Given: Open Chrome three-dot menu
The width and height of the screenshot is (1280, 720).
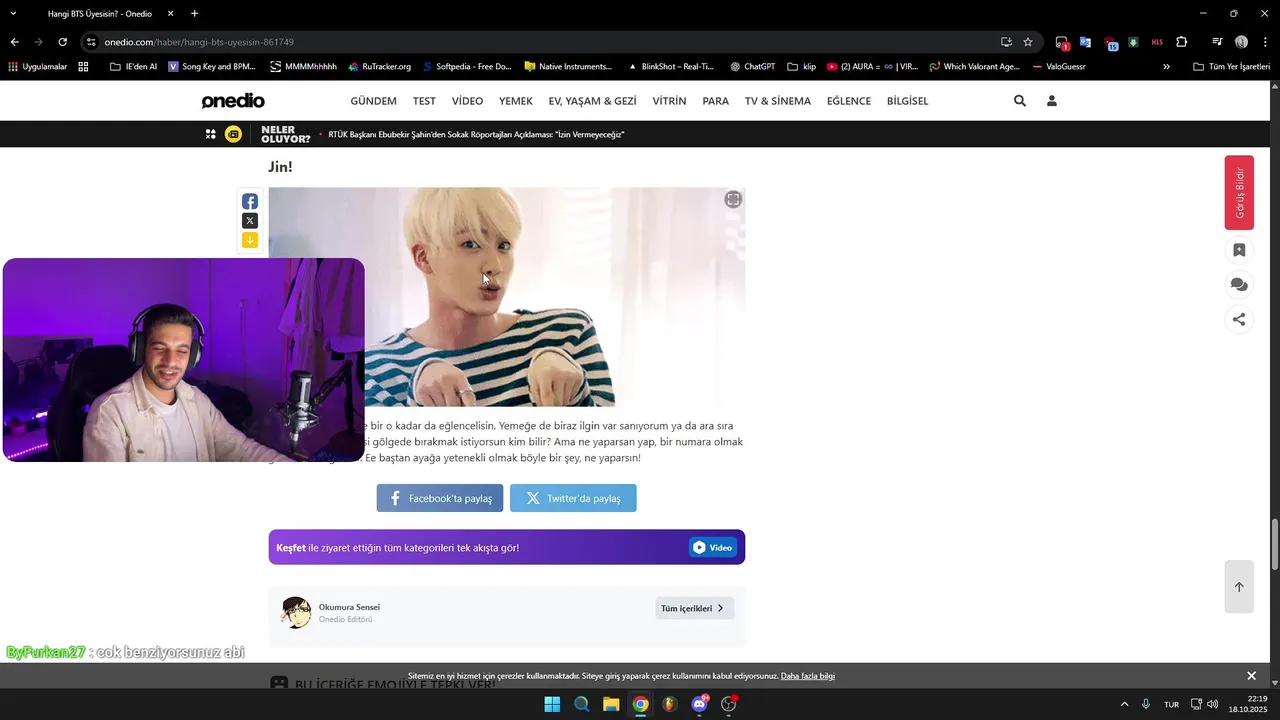Looking at the screenshot, I should [1265, 42].
